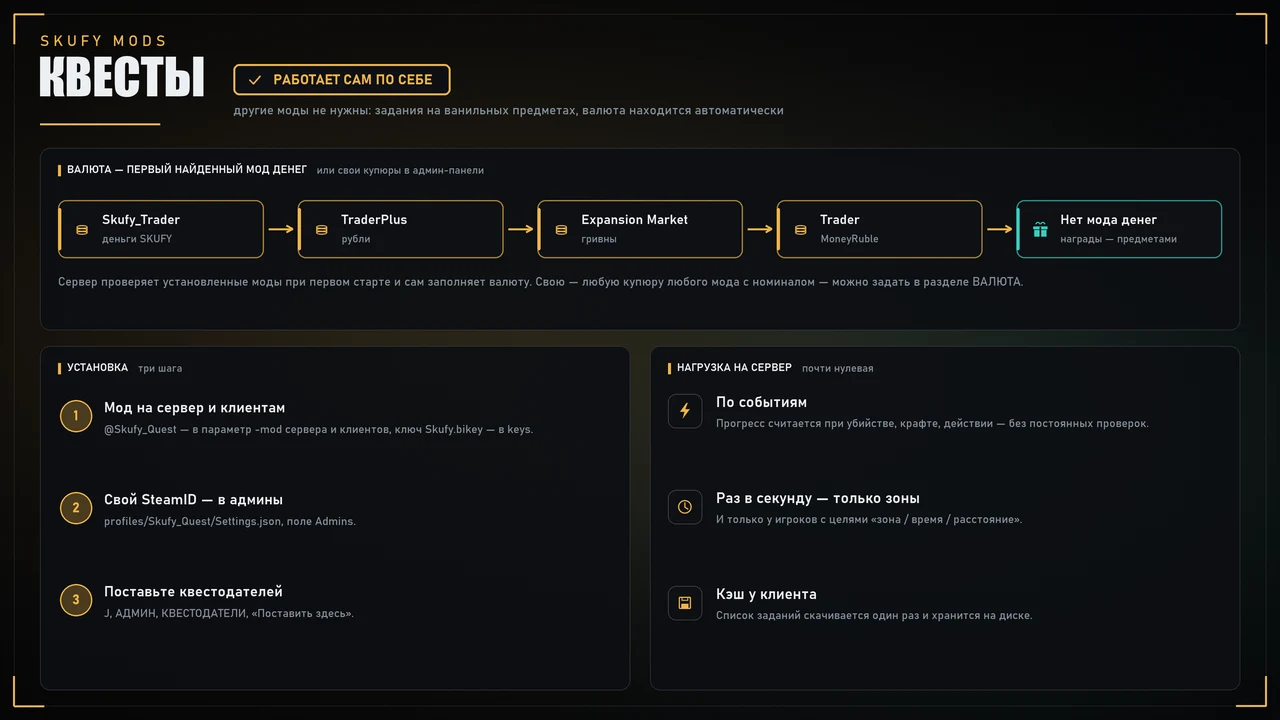
Task: Click the "НАГРУЗКА НА СЕРВЕР" section header
Action: point(734,368)
